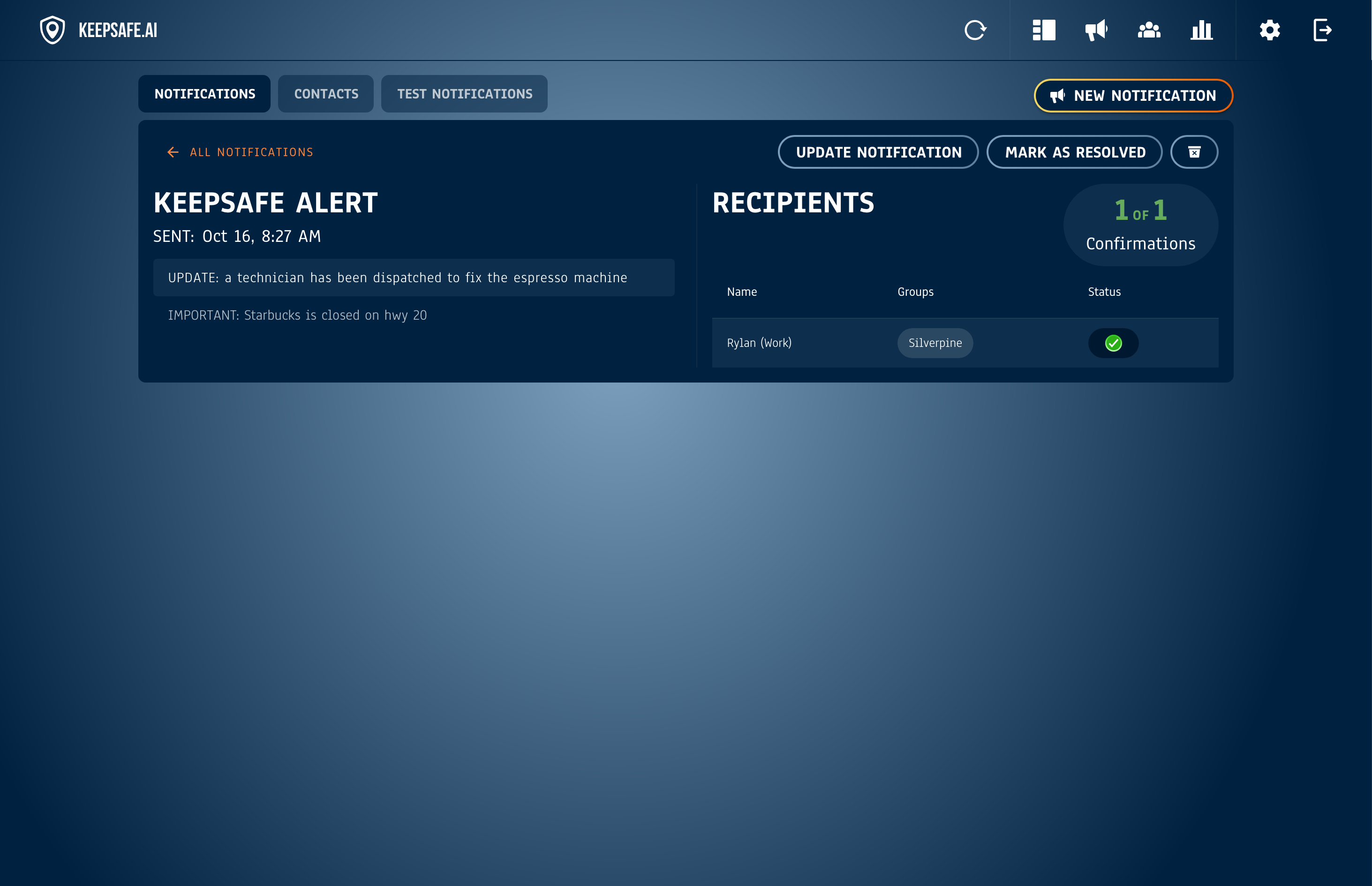Go back via All Notifications link
The image size is (1372, 886).
coord(241,152)
